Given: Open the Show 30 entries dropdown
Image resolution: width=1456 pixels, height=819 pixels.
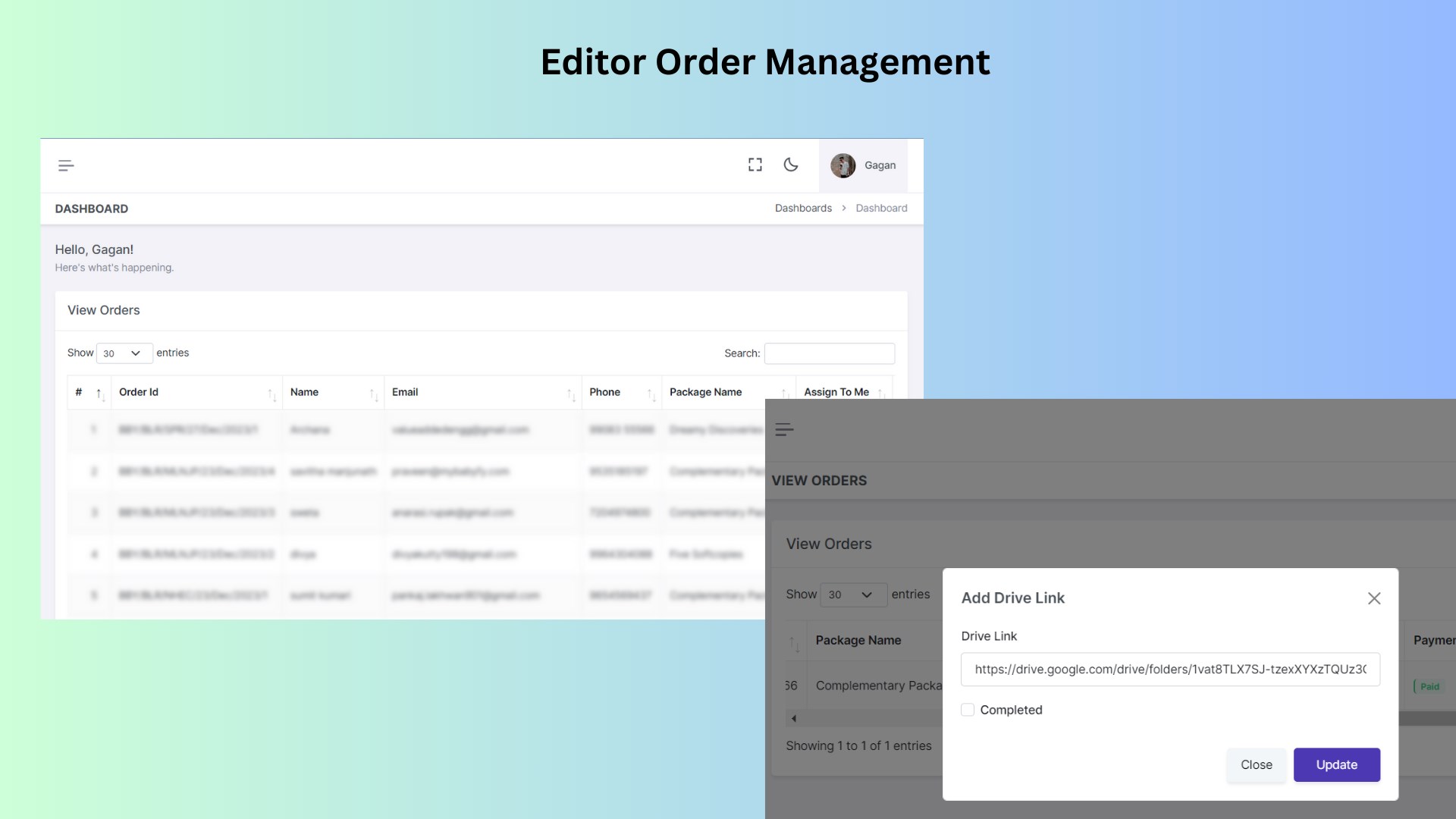Looking at the screenshot, I should pyautogui.click(x=124, y=353).
